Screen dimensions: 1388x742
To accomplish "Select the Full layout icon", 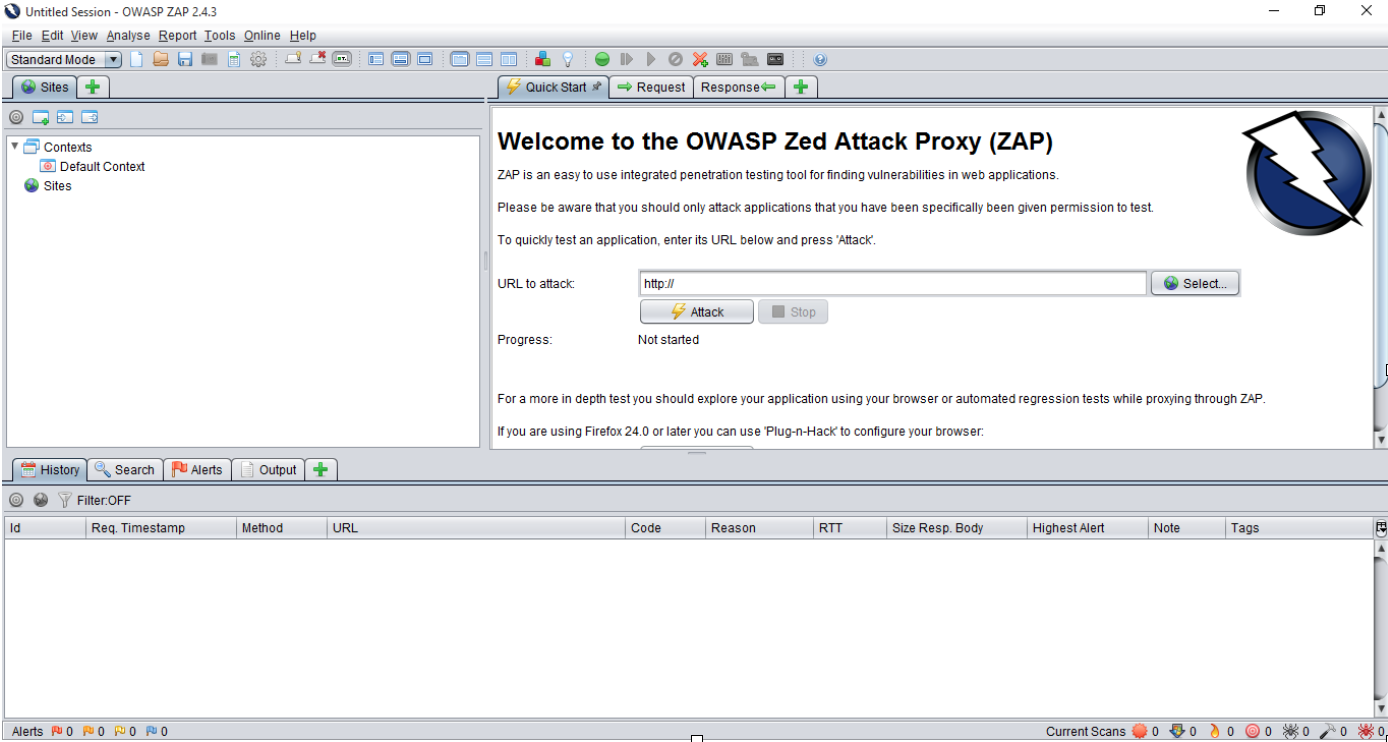I will pyautogui.click(x=425, y=59).
